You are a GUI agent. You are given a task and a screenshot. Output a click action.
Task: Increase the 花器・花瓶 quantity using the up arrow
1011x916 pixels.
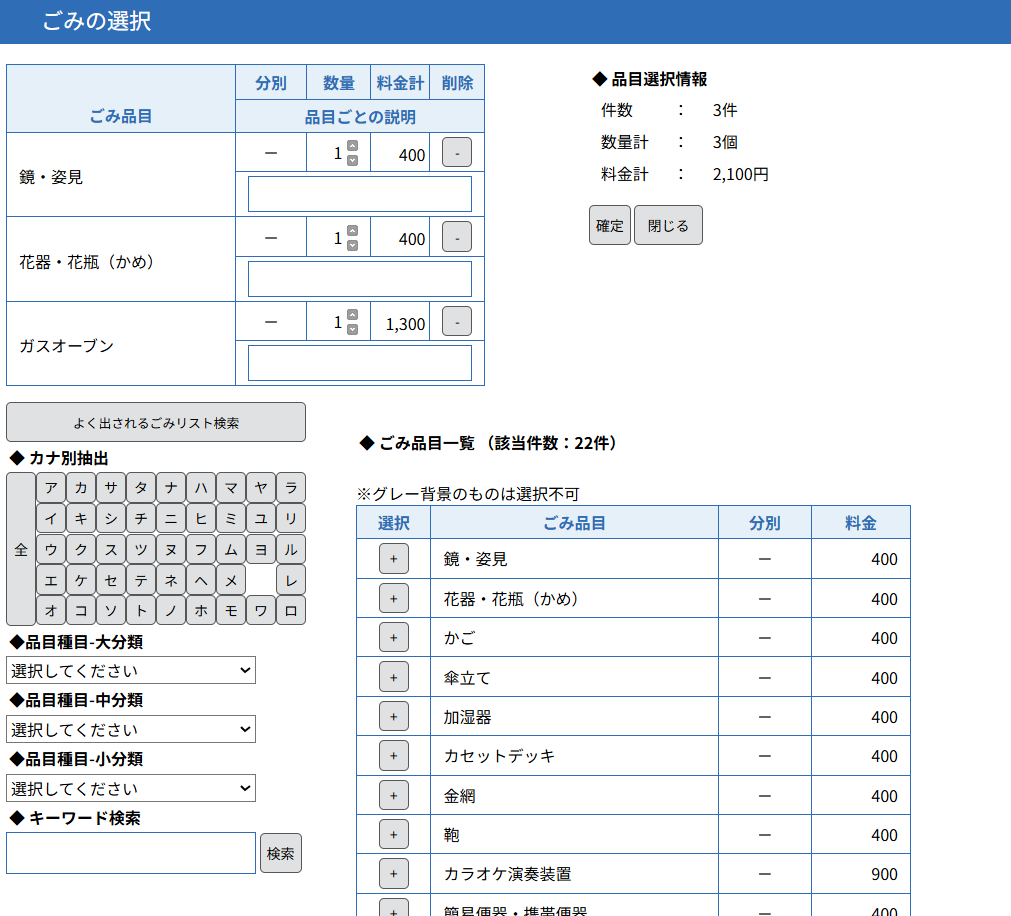point(352,231)
